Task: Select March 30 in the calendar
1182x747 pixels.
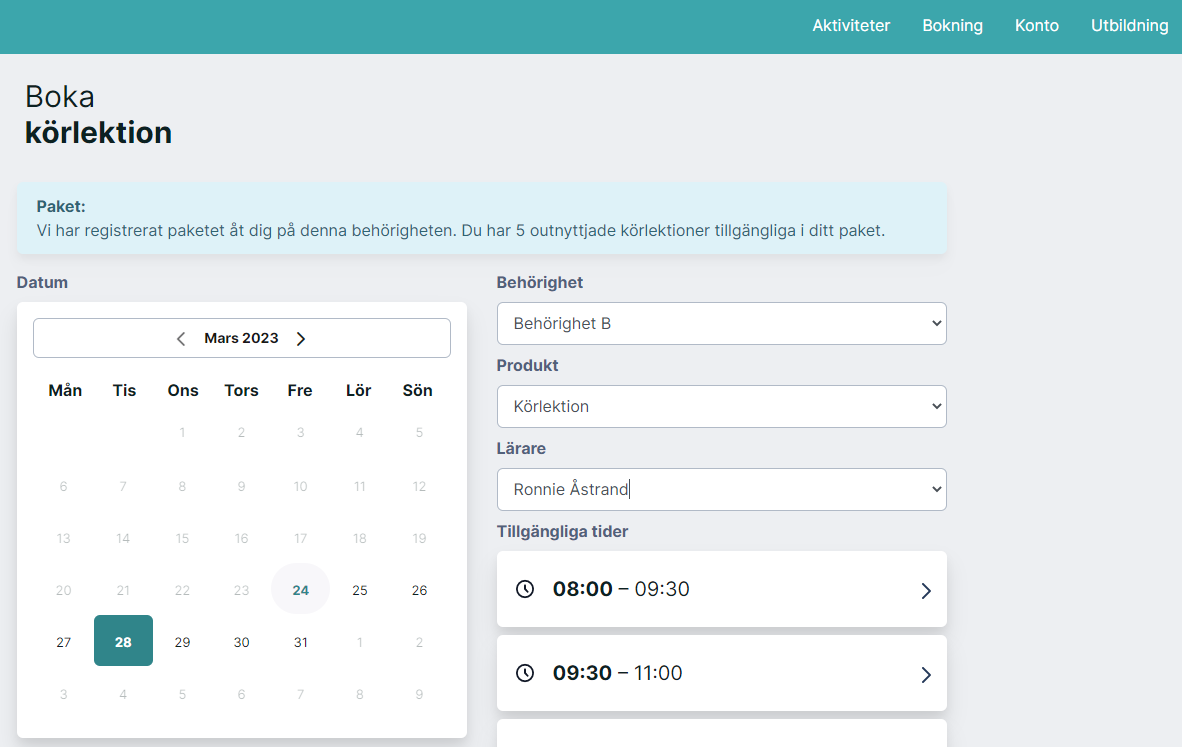Action: tap(241, 641)
